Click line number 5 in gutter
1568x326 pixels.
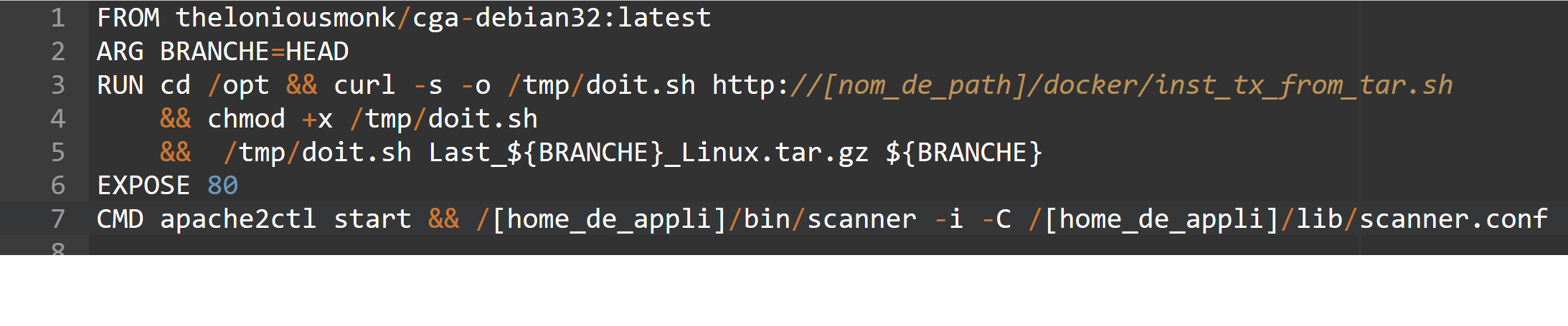tap(58, 153)
